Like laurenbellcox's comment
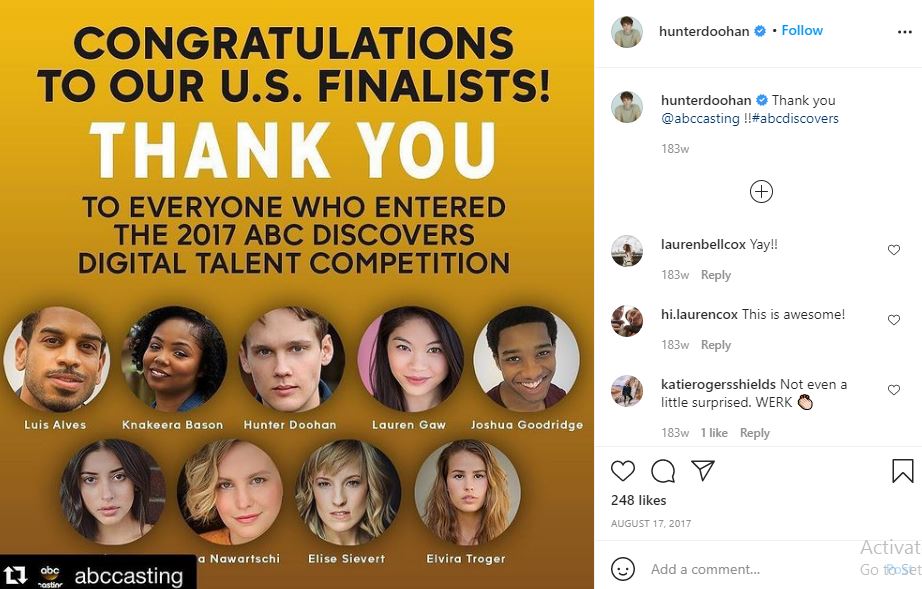The height and width of the screenshot is (589, 922). coord(894,250)
